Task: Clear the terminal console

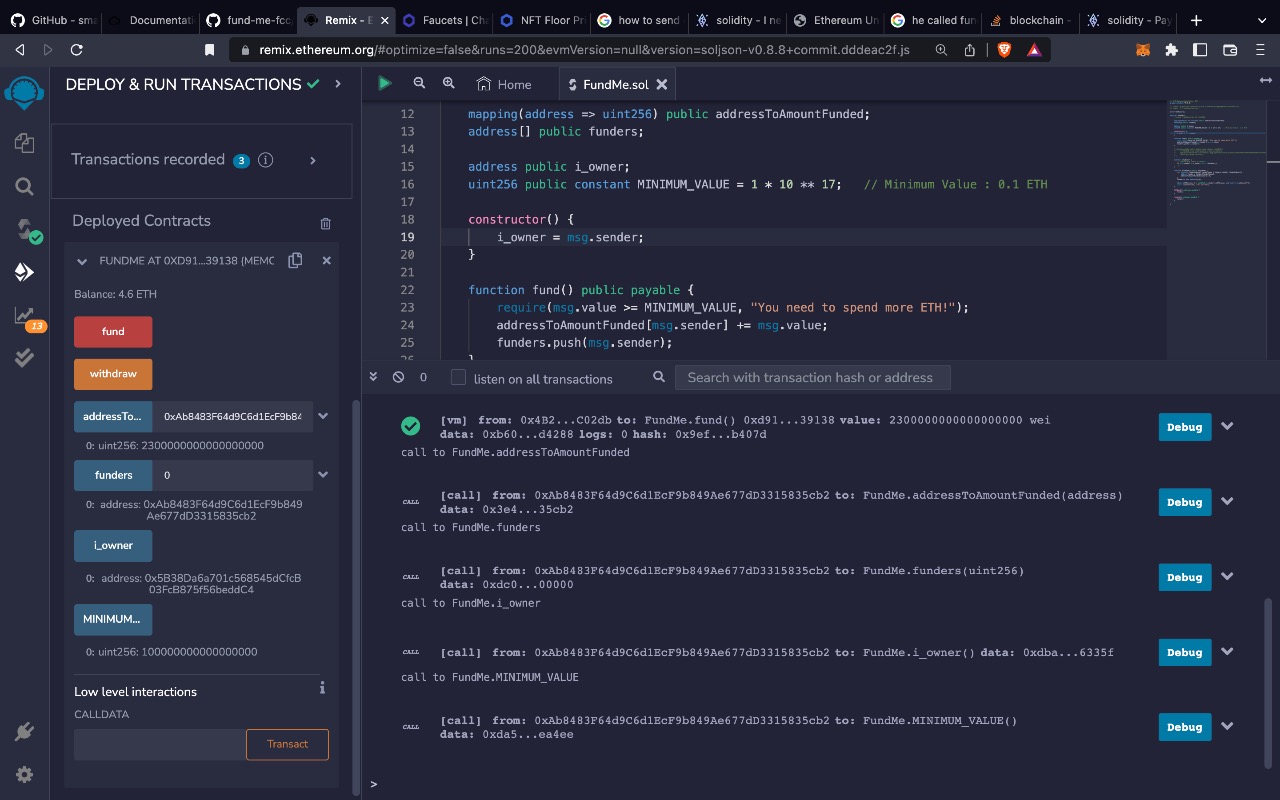Action: point(398,377)
